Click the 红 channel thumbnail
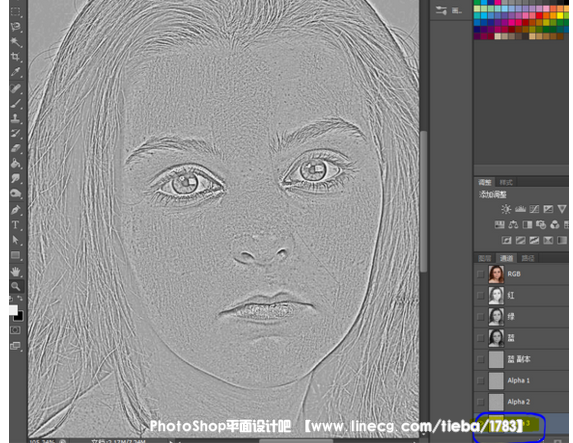Viewport: 573px width, 443px height. pyautogui.click(x=496, y=296)
